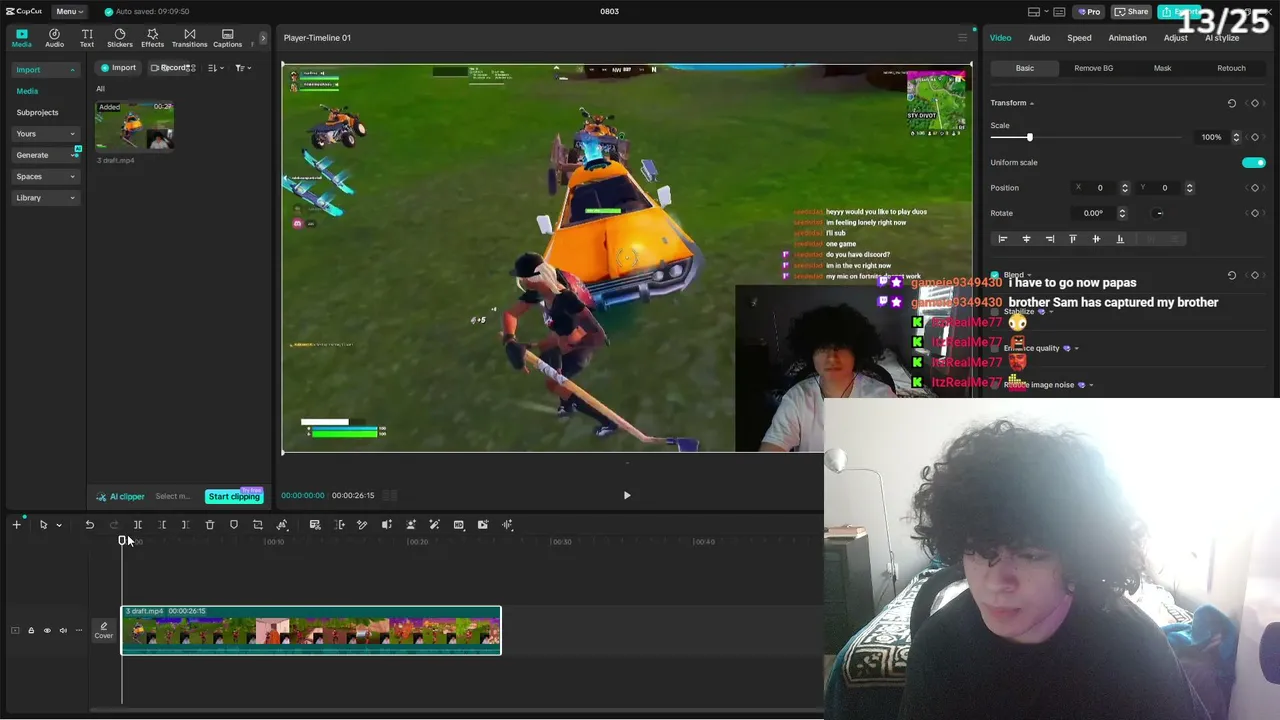Open the select tool mode dropdown arrow
Screen dimensions: 1280x720
(x=59, y=525)
